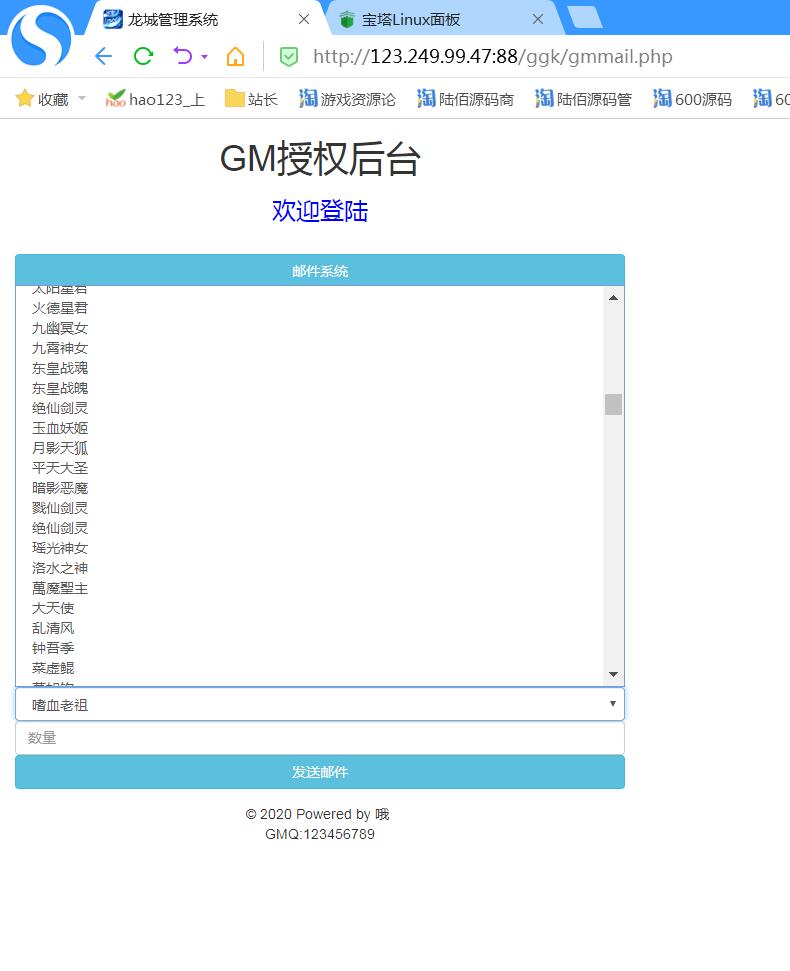The height and width of the screenshot is (971, 790).
Task: Expand the 收藏 favorites dropdown arrow
Action: click(x=82, y=99)
